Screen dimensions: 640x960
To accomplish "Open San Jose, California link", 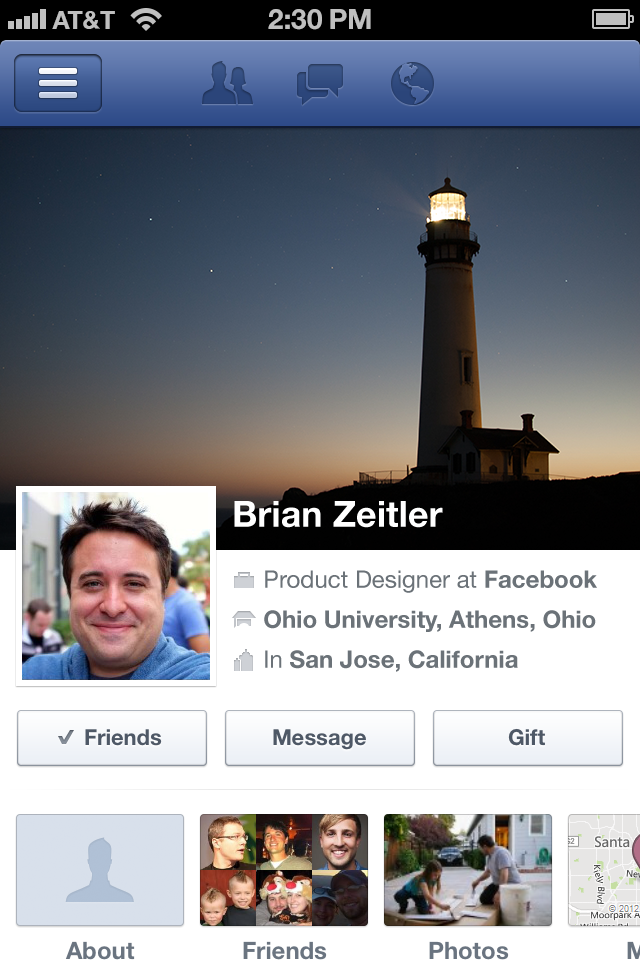I will [404, 660].
